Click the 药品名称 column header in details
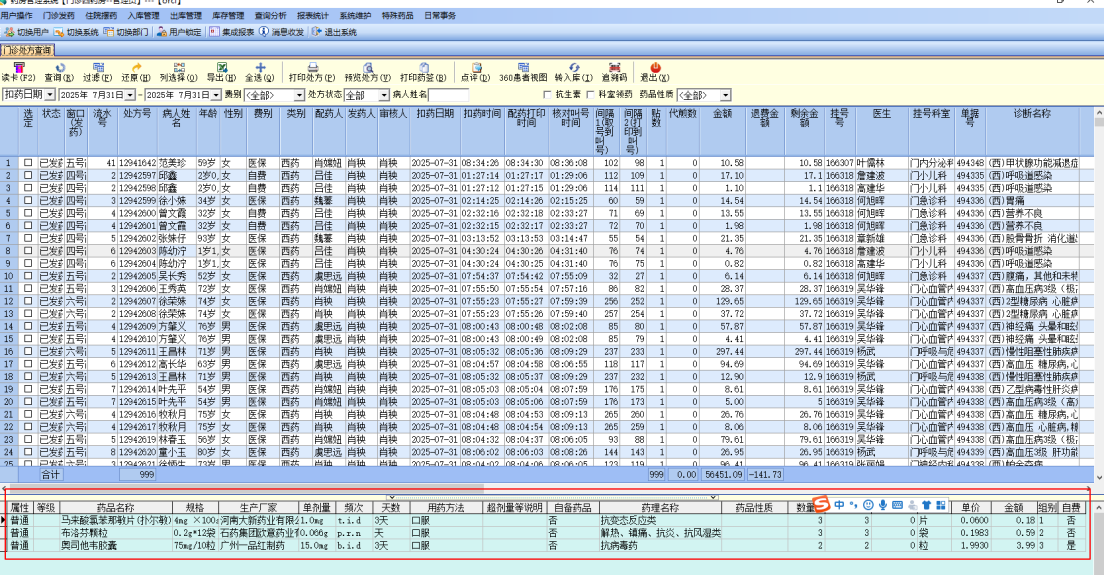This screenshot has height=576, width=1105. (x=116, y=508)
